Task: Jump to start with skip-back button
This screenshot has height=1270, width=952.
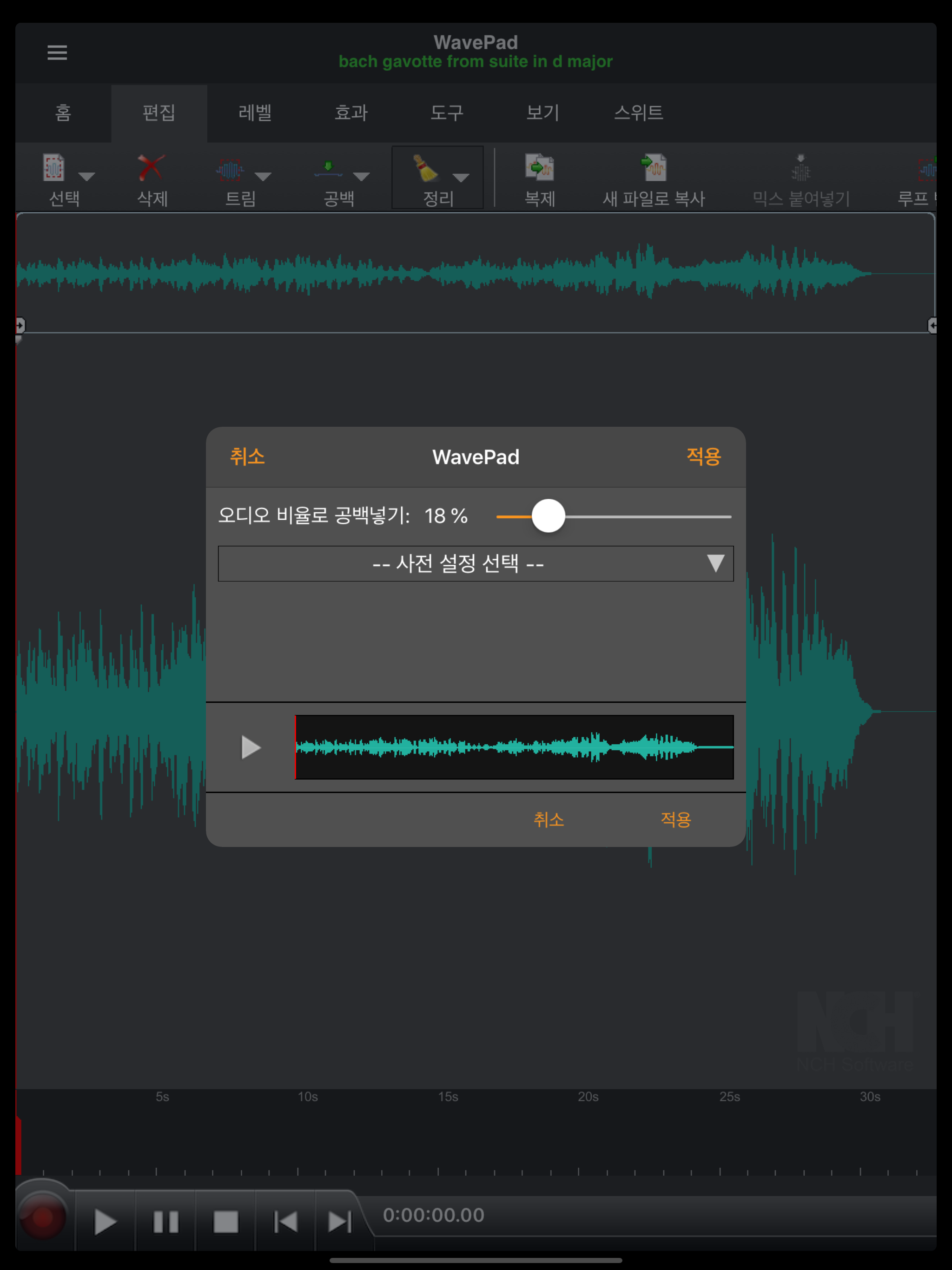Action: 285,1222
